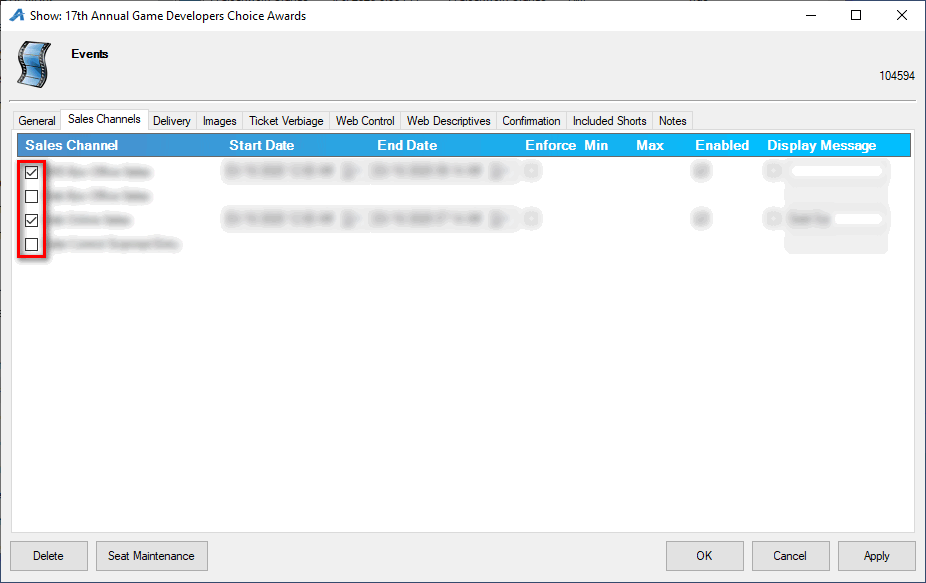Check the bottom-most sales channel row checkbox
Viewport: 926px width, 583px height.
(31, 244)
